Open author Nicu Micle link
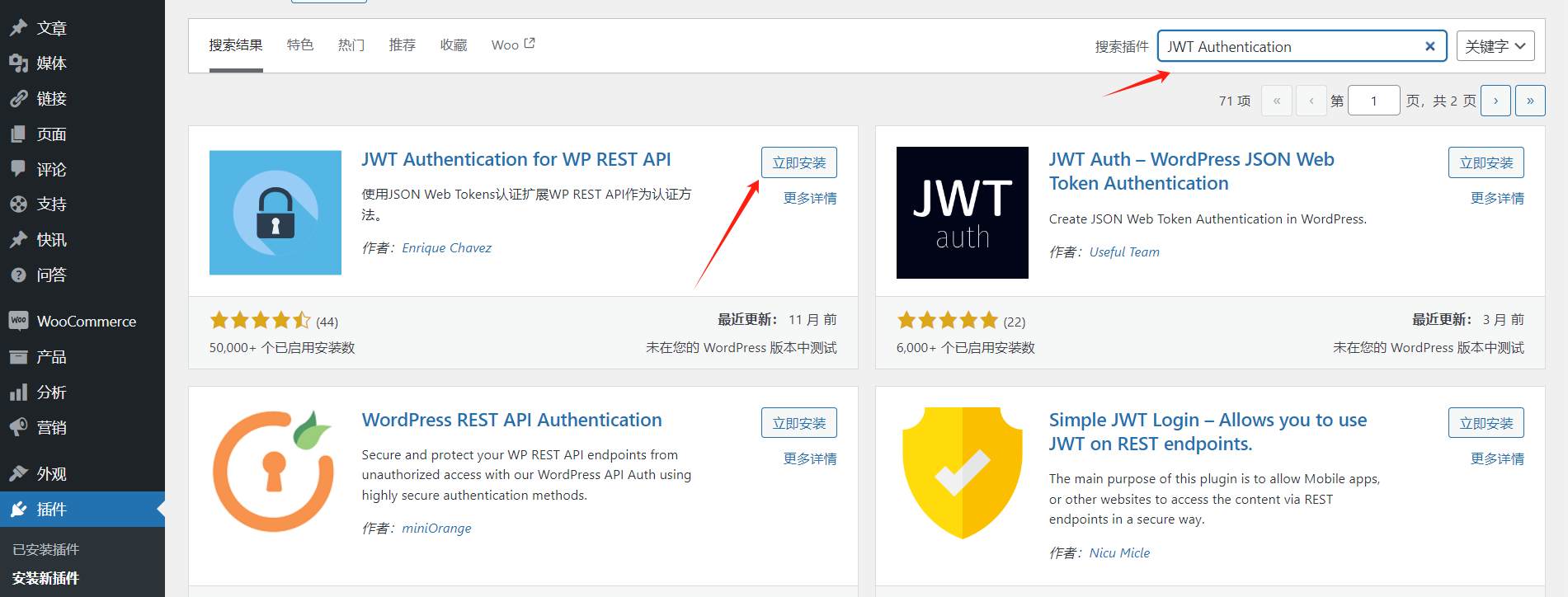 [x=1119, y=552]
